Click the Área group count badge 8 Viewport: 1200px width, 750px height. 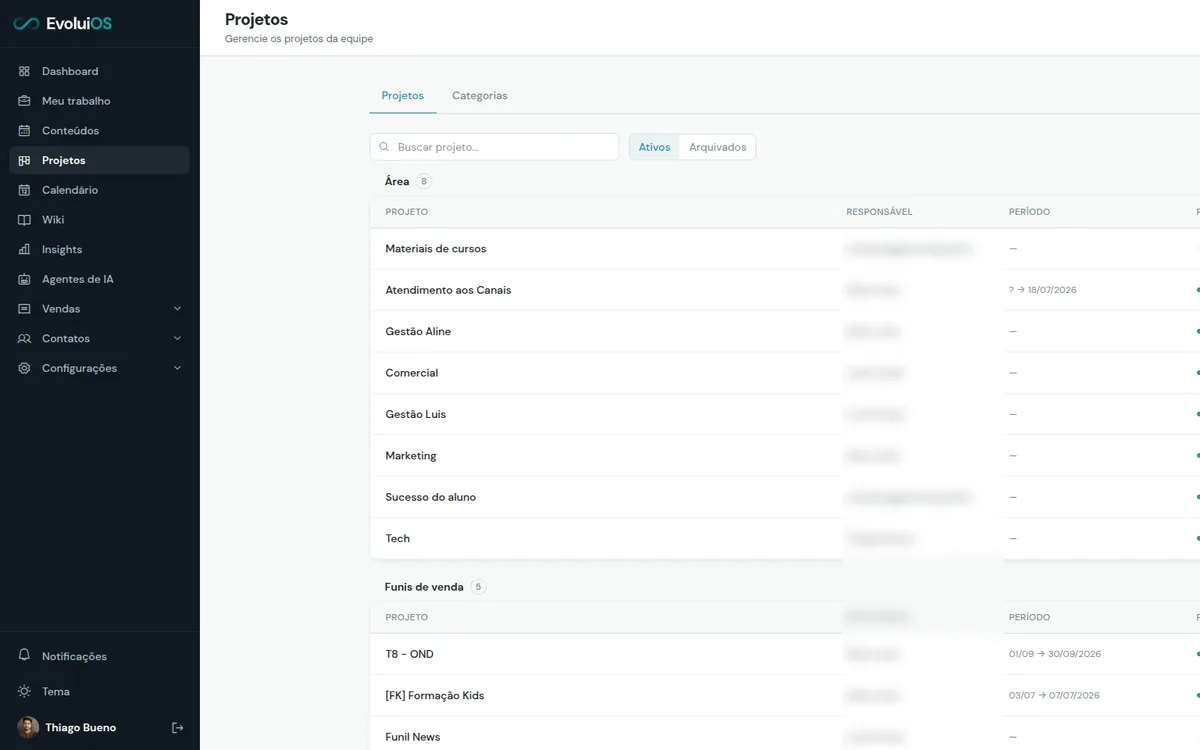[424, 181]
